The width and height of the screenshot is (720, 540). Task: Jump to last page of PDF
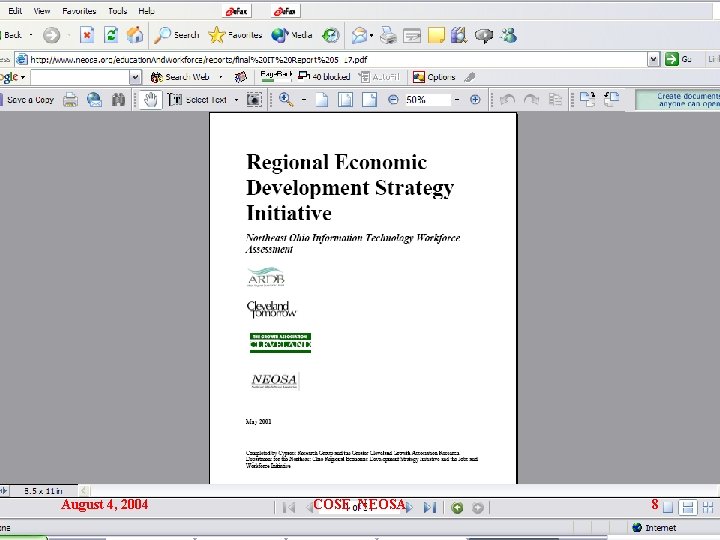[430, 508]
